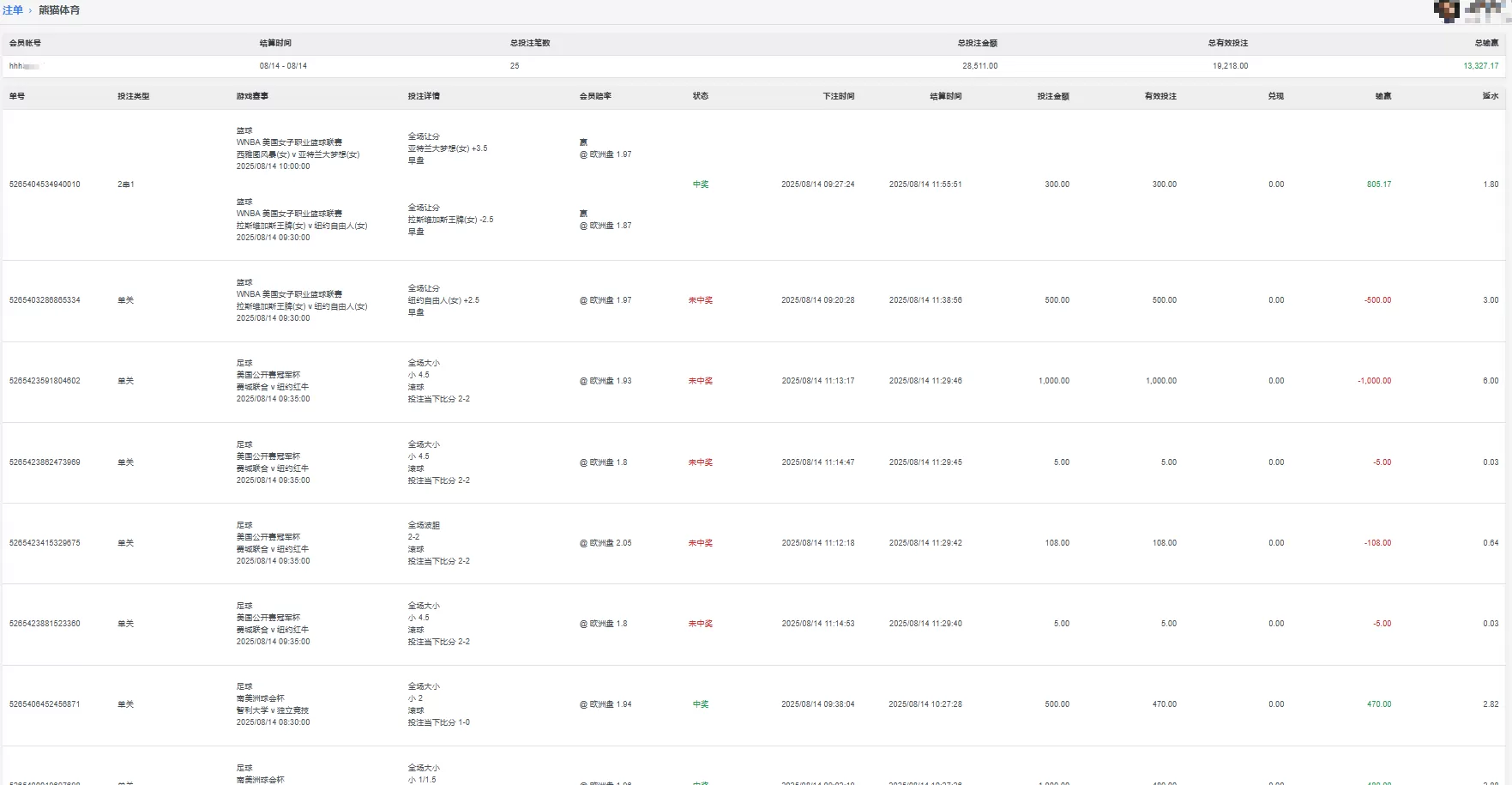Image resolution: width=1512 pixels, height=785 pixels.
Task: Click the 游戏赛事 column header
Action: pos(252,96)
